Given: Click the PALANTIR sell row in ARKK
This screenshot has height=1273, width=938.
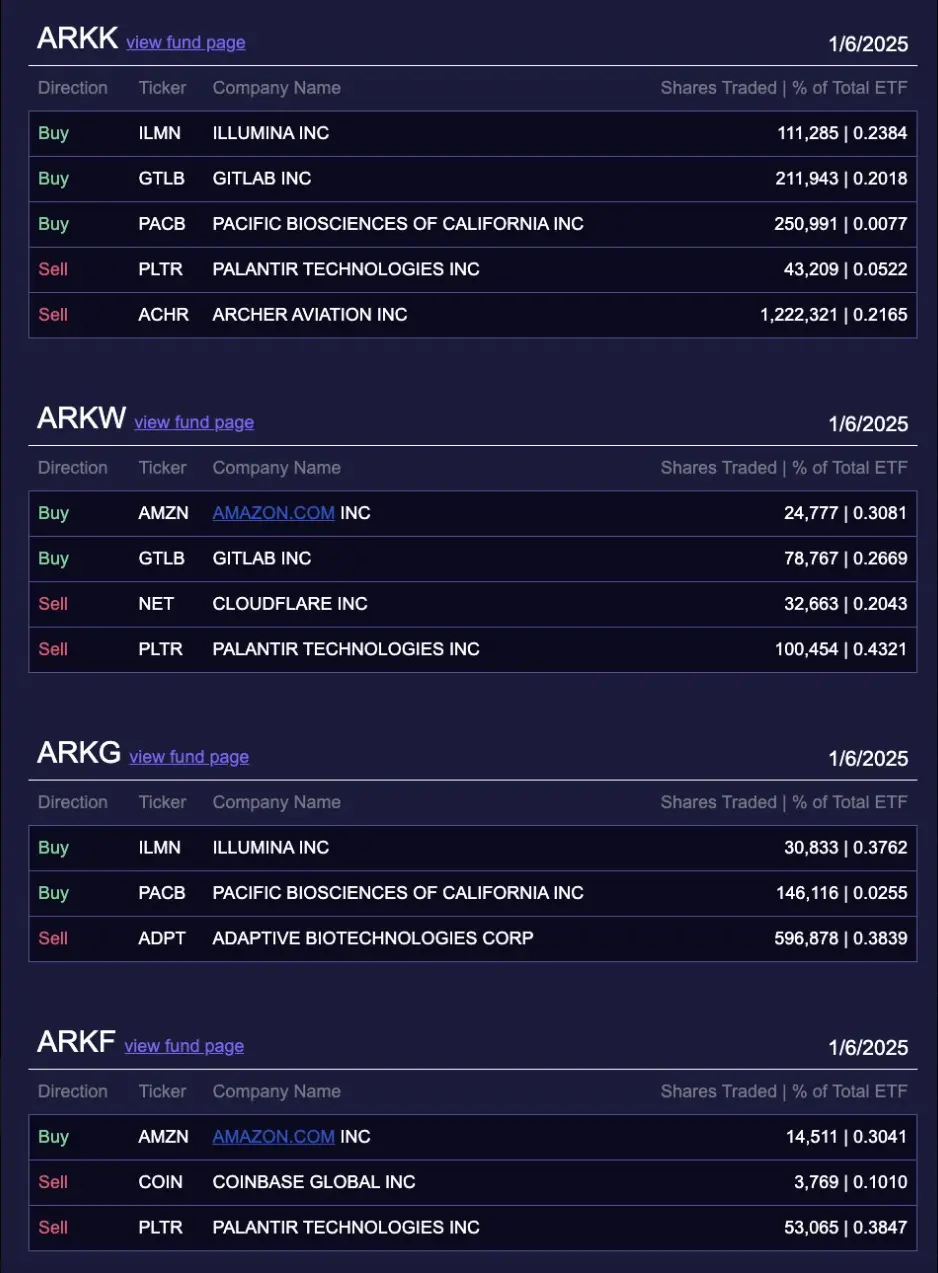Looking at the screenshot, I should [x=470, y=269].
